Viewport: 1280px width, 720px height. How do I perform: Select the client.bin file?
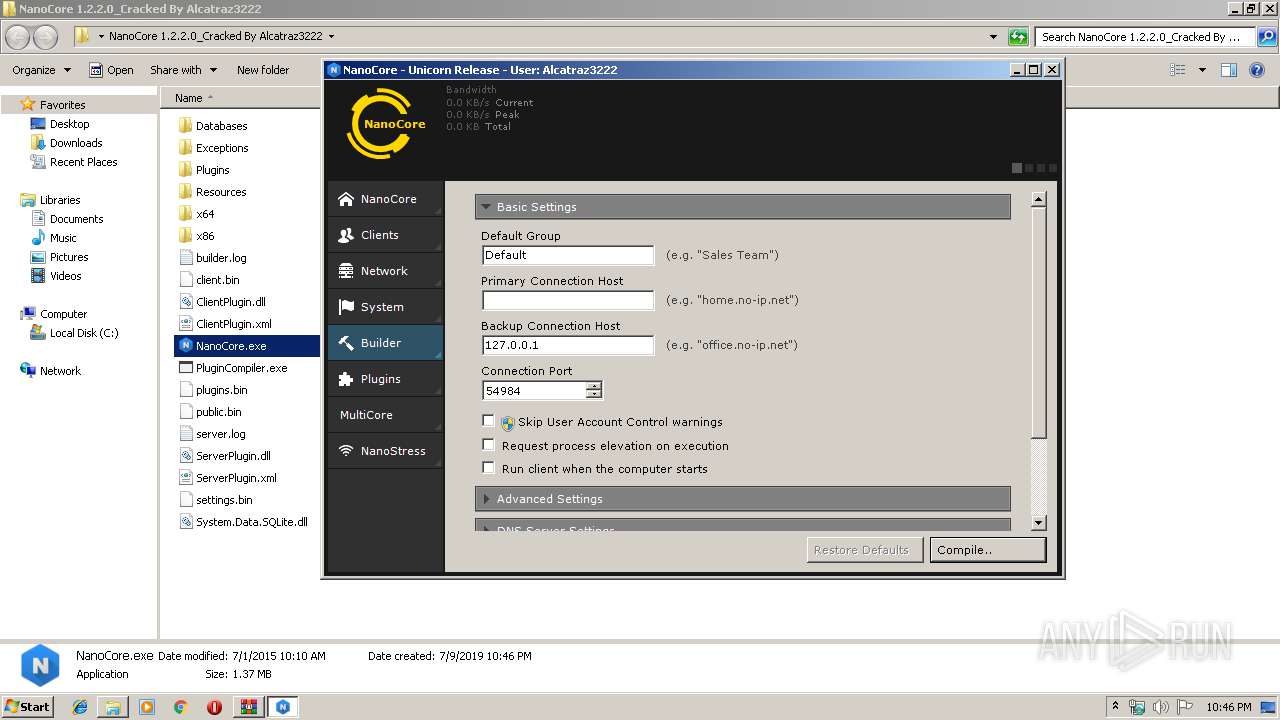tap(217, 280)
